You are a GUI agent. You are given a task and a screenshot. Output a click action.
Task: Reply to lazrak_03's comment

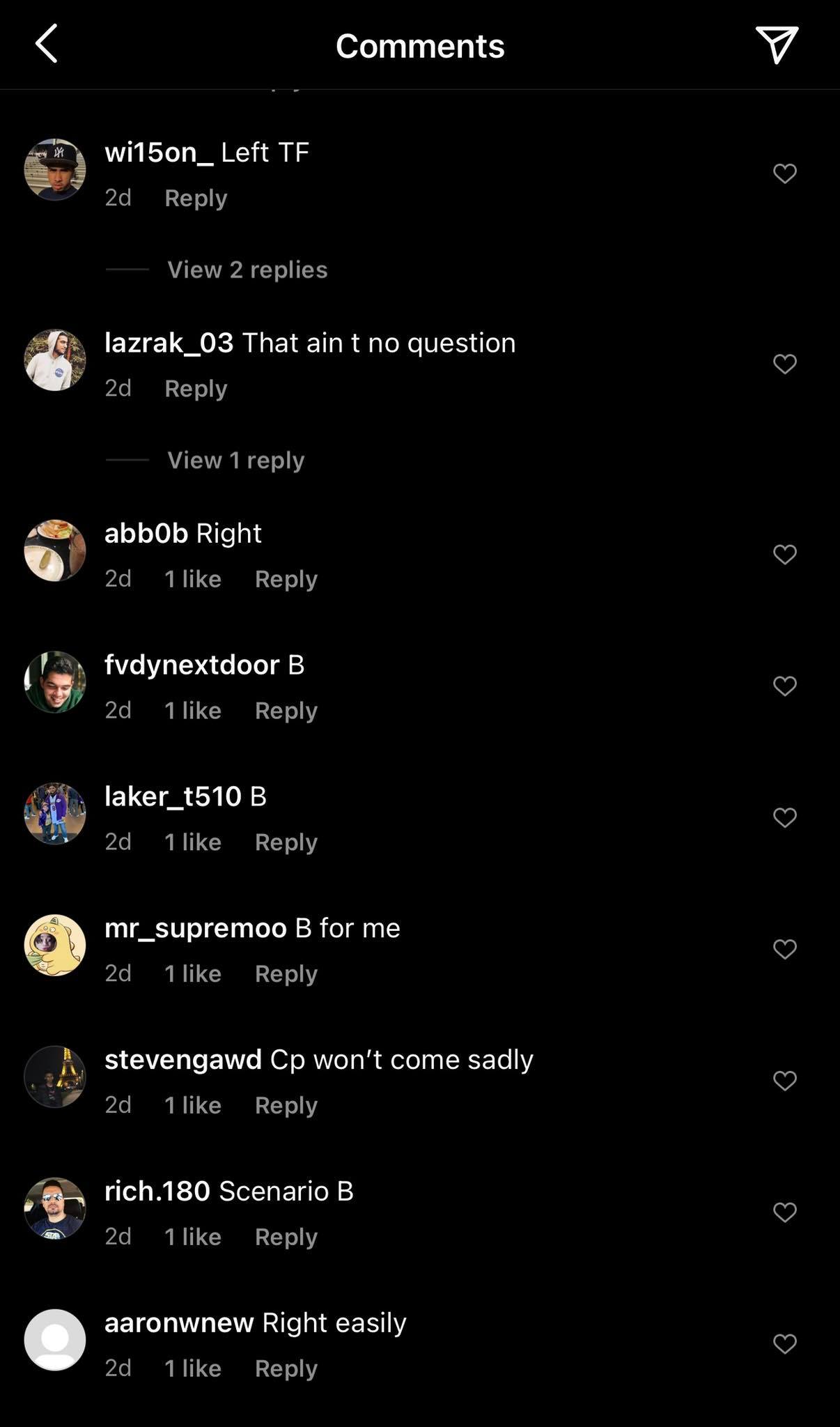(x=195, y=388)
